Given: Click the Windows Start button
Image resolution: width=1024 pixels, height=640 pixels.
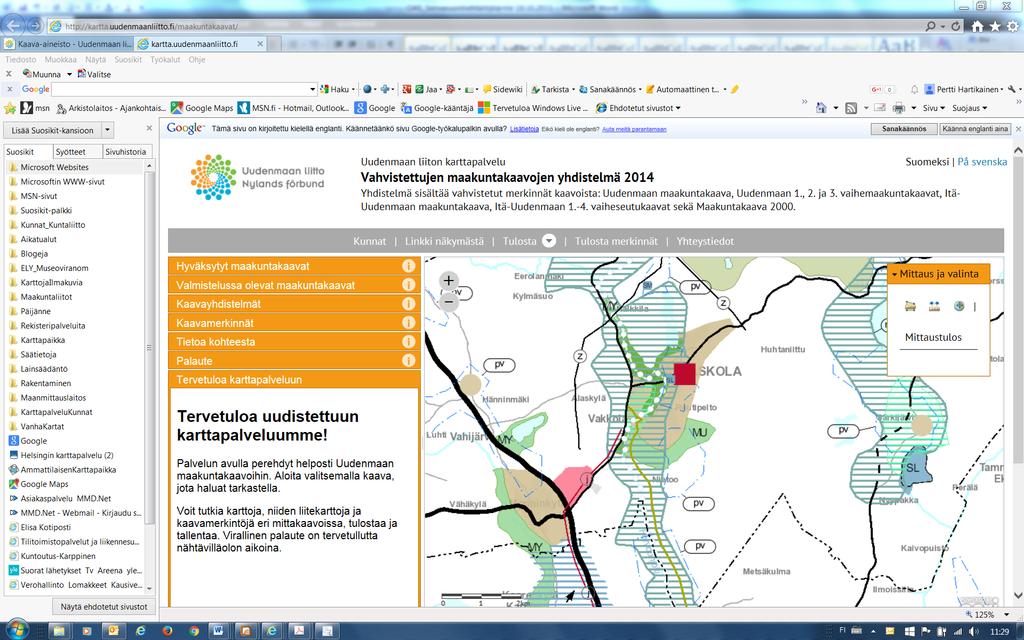Looking at the screenshot, I should (x=17, y=630).
